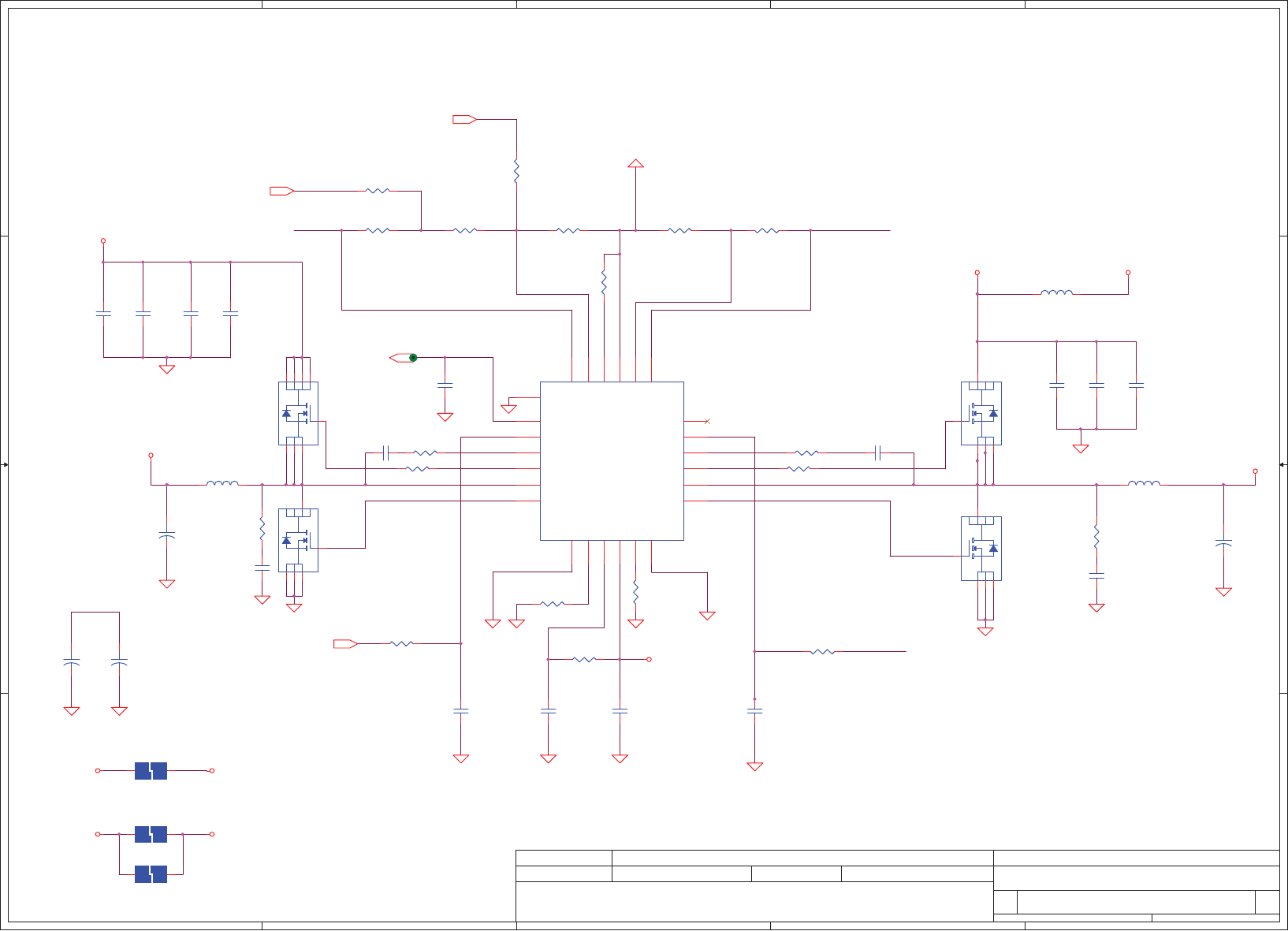Click the terminal circle at the far-right output
This screenshot has width=1288, height=931.
(x=1255, y=471)
